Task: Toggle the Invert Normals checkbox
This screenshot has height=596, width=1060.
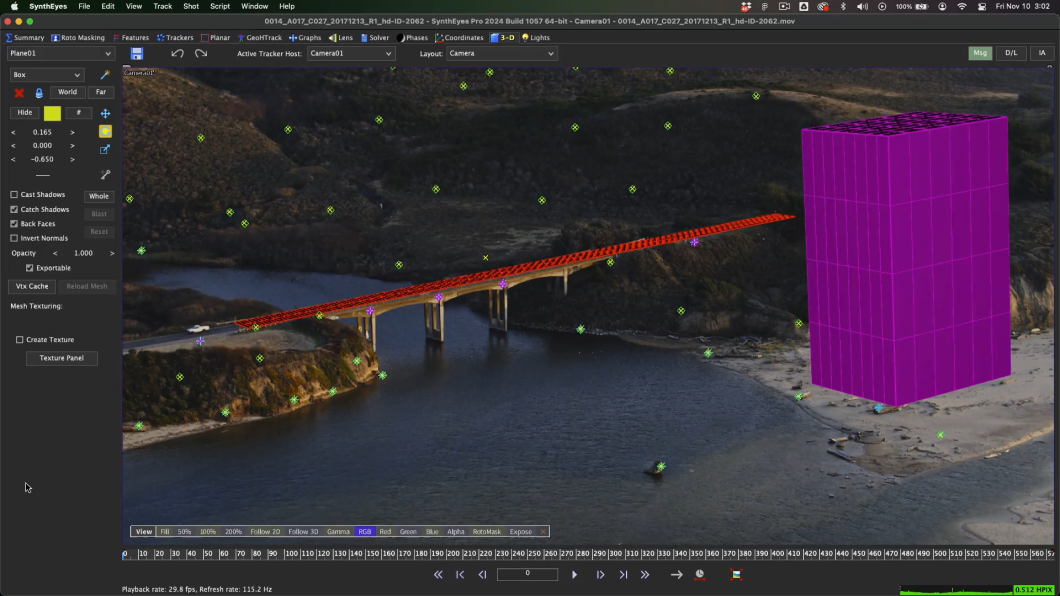Action: (14, 238)
